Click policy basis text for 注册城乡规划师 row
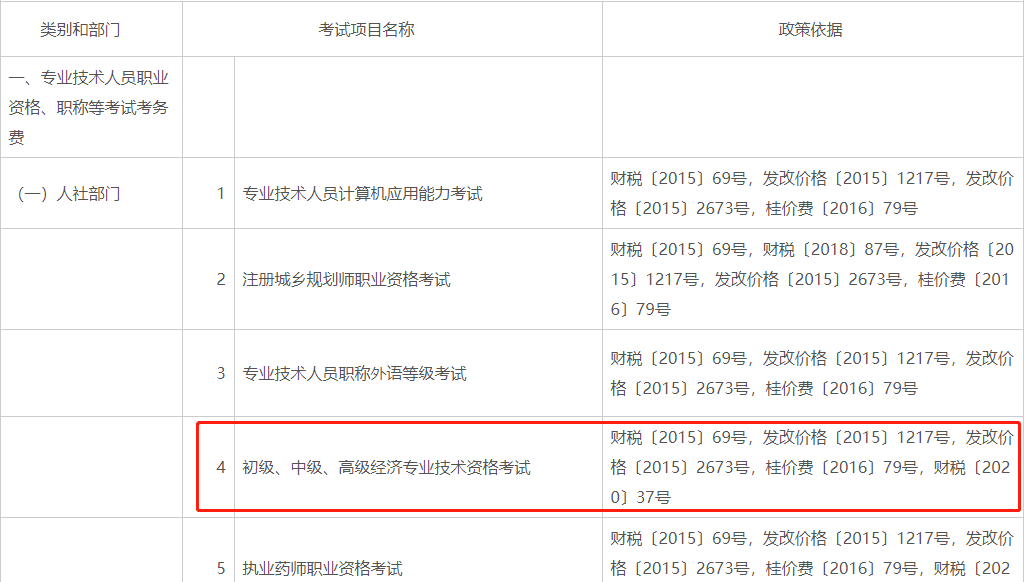 click(x=811, y=280)
